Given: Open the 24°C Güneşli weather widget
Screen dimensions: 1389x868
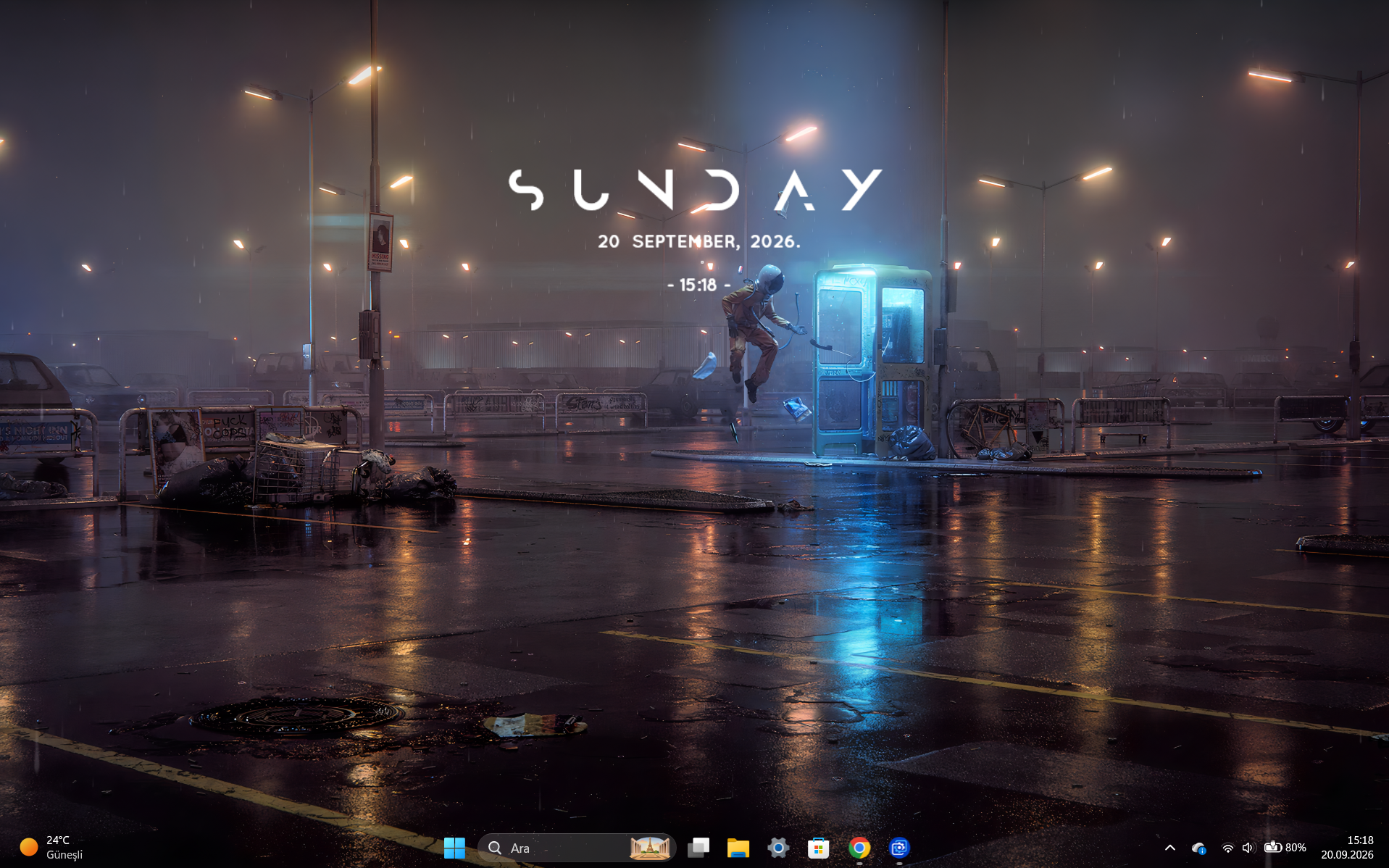Looking at the screenshot, I should (x=51, y=848).
